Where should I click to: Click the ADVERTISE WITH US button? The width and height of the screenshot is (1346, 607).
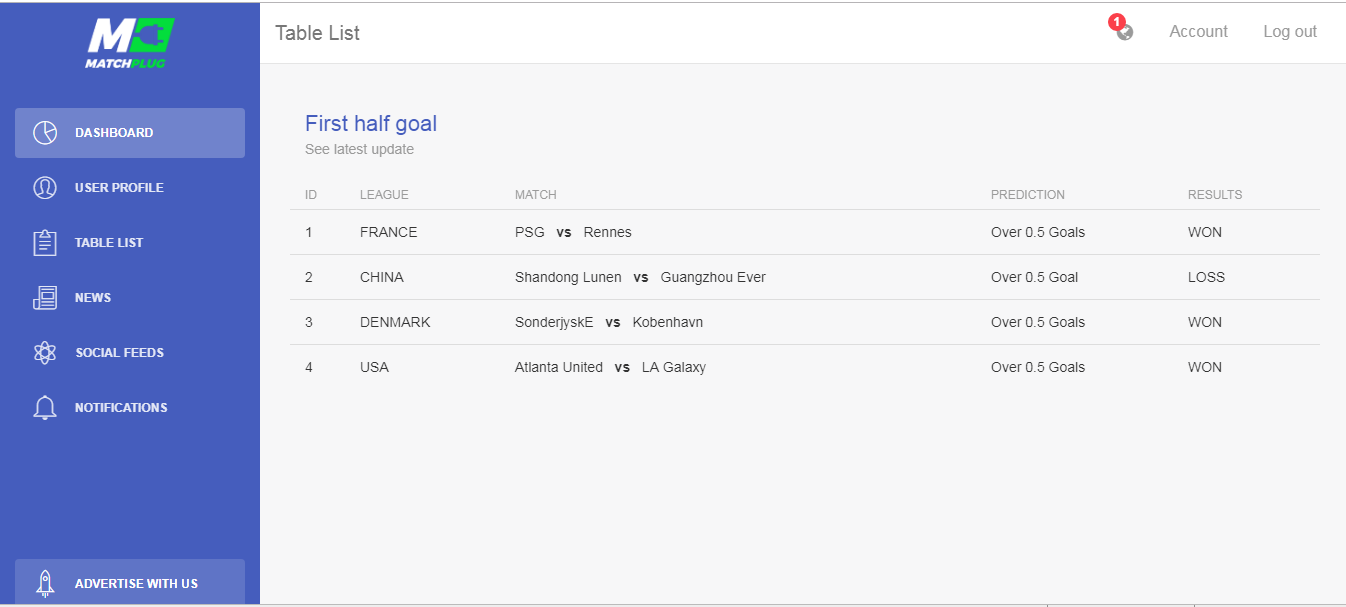click(x=130, y=582)
